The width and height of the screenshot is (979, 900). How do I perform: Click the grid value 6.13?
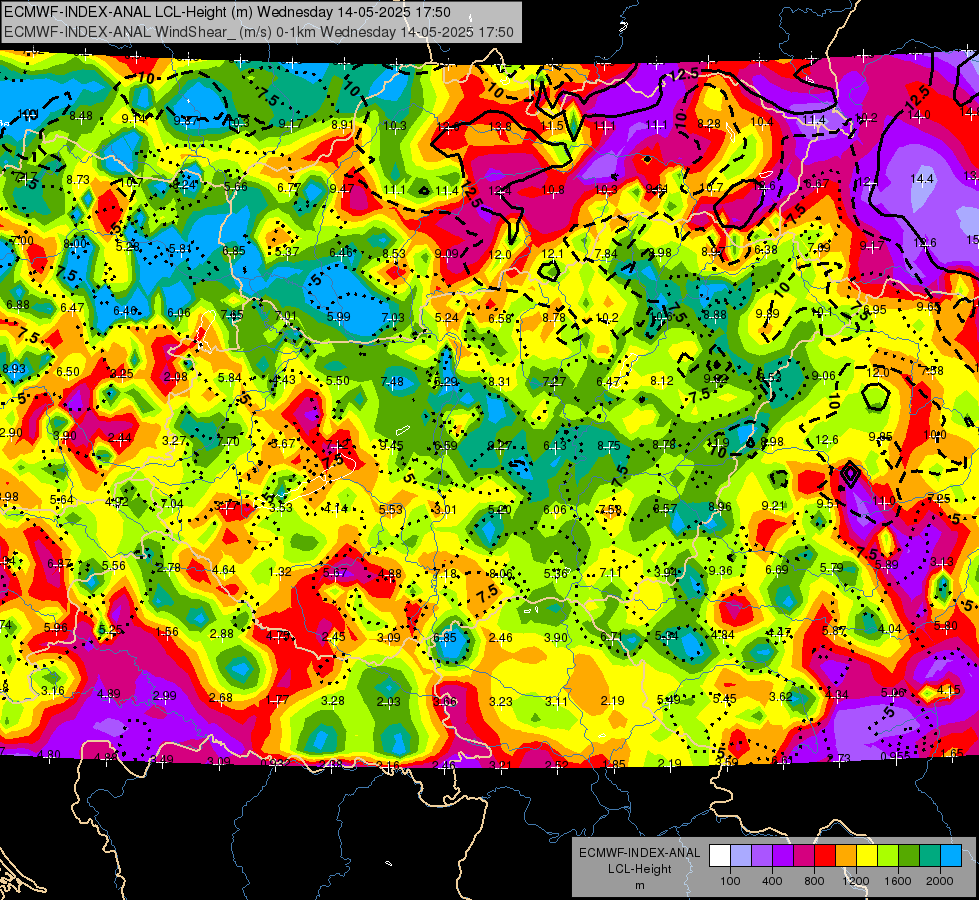coord(554,446)
